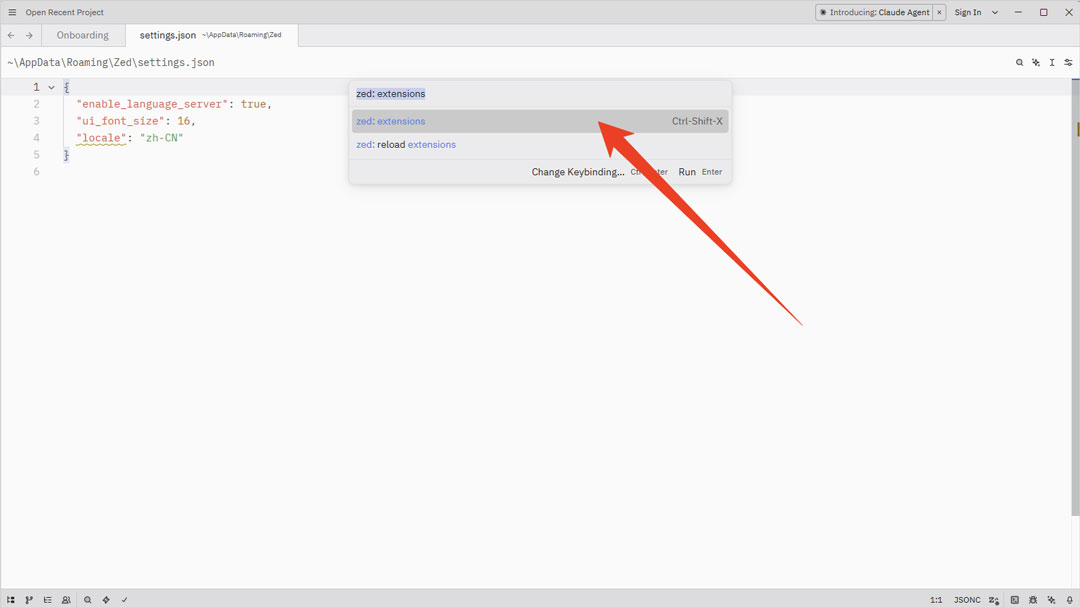Viewport: 1080px width, 608px height.
Task: Click the "zh-CN" value
Action: [162, 138]
